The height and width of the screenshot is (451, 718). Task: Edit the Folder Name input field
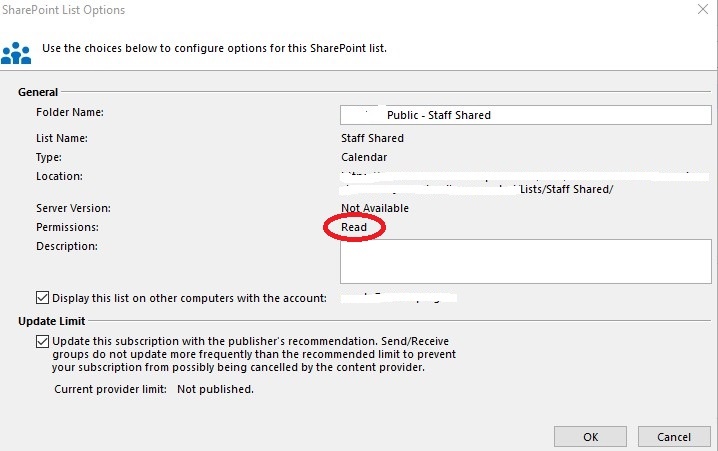click(x=526, y=115)
